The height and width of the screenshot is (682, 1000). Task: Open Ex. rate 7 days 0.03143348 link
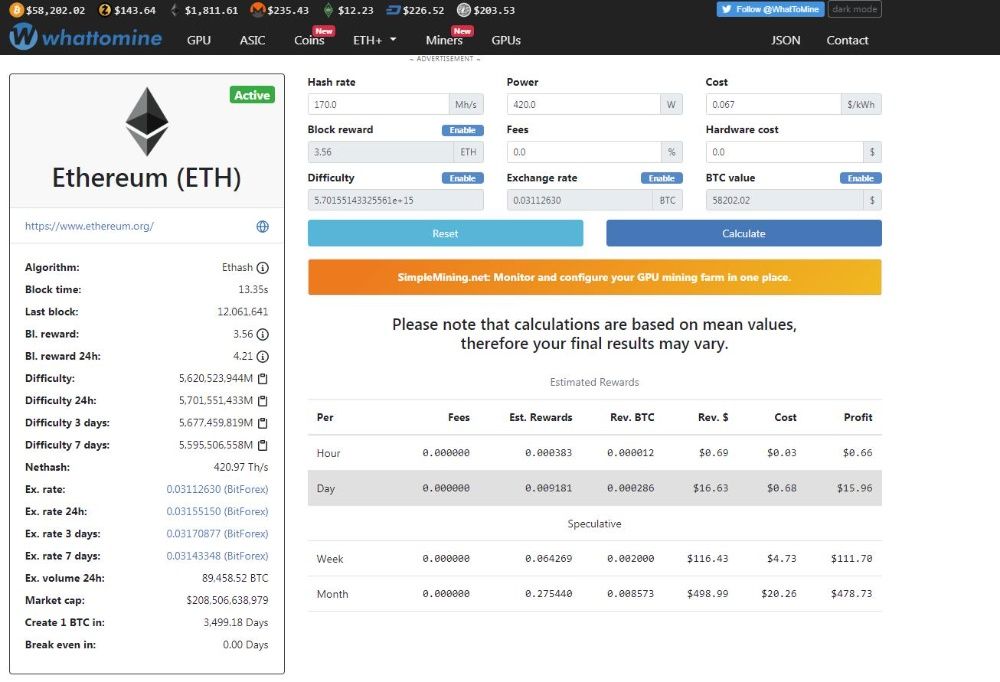(x=217, y=556)
